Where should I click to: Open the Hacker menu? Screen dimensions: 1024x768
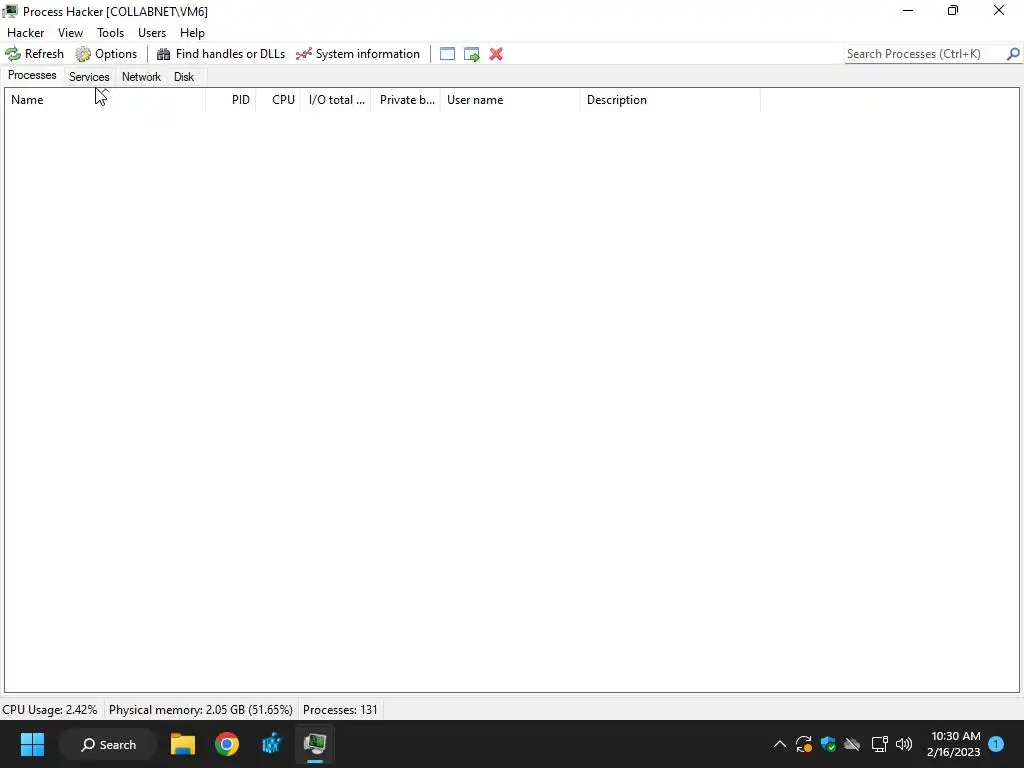coord(25,33)
